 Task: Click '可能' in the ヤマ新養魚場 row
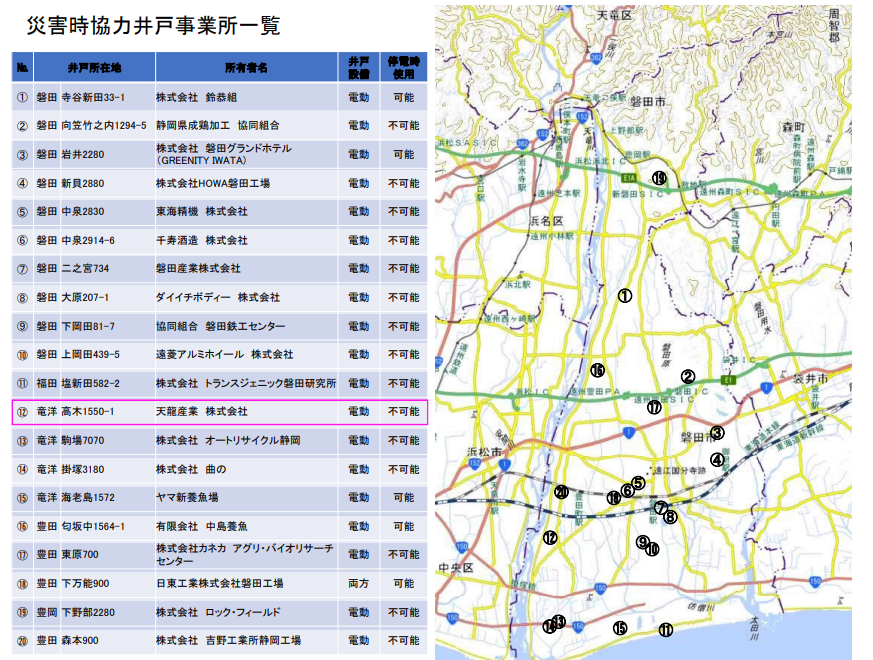pyautogui.click(x=404, y=497)
